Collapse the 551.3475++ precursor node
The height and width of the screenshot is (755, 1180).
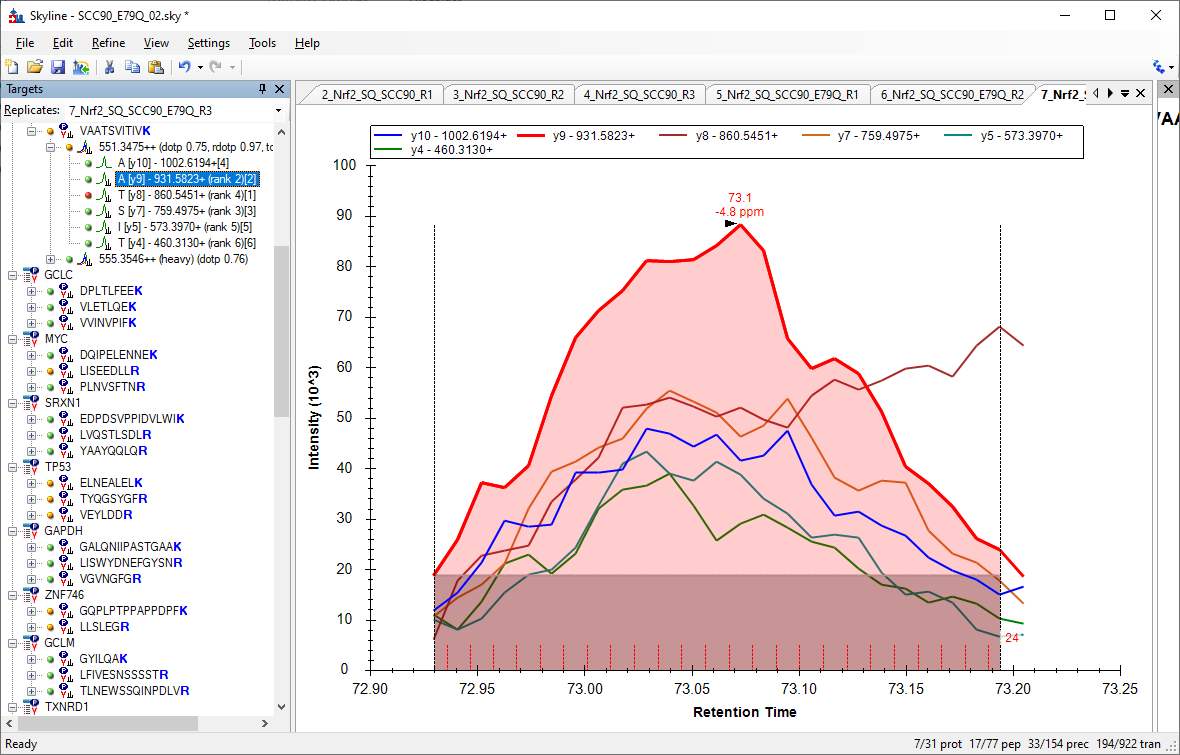(50, 147)
